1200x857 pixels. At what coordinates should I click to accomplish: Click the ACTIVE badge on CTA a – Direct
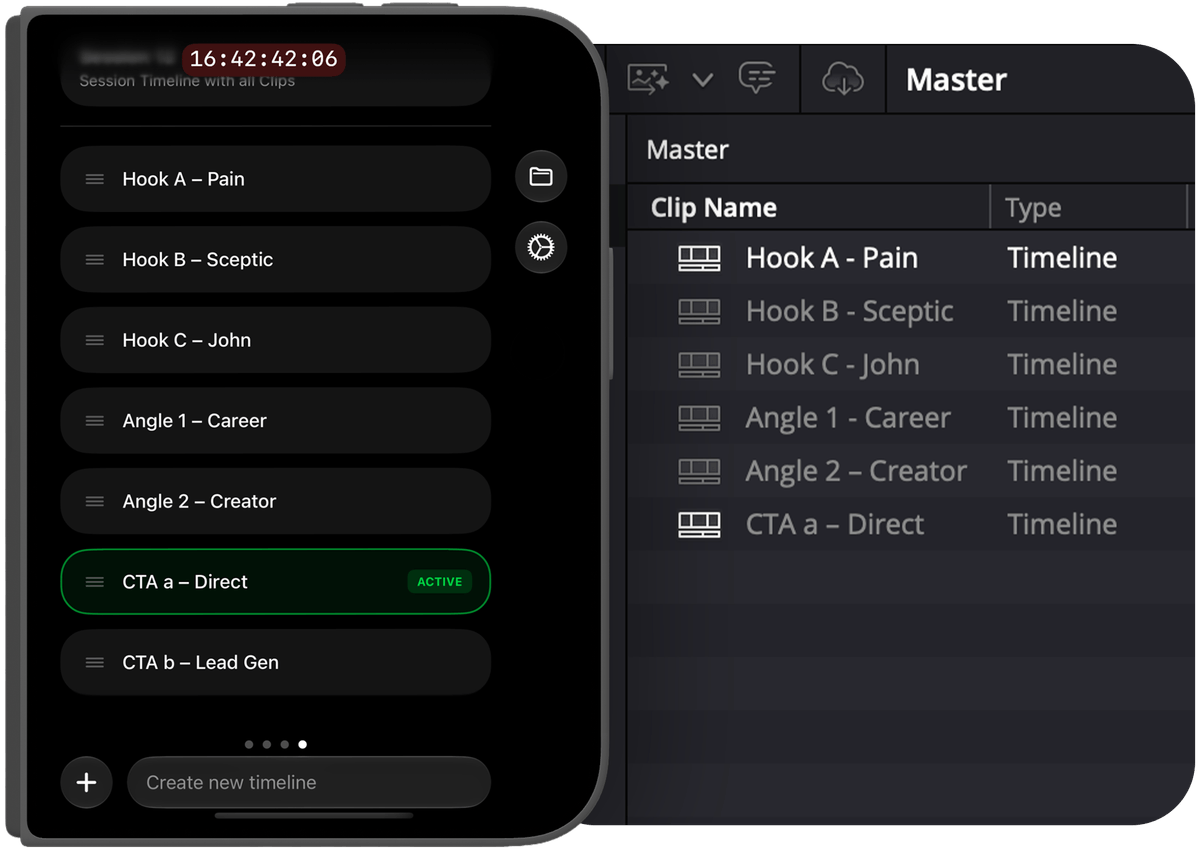[440, 582]
